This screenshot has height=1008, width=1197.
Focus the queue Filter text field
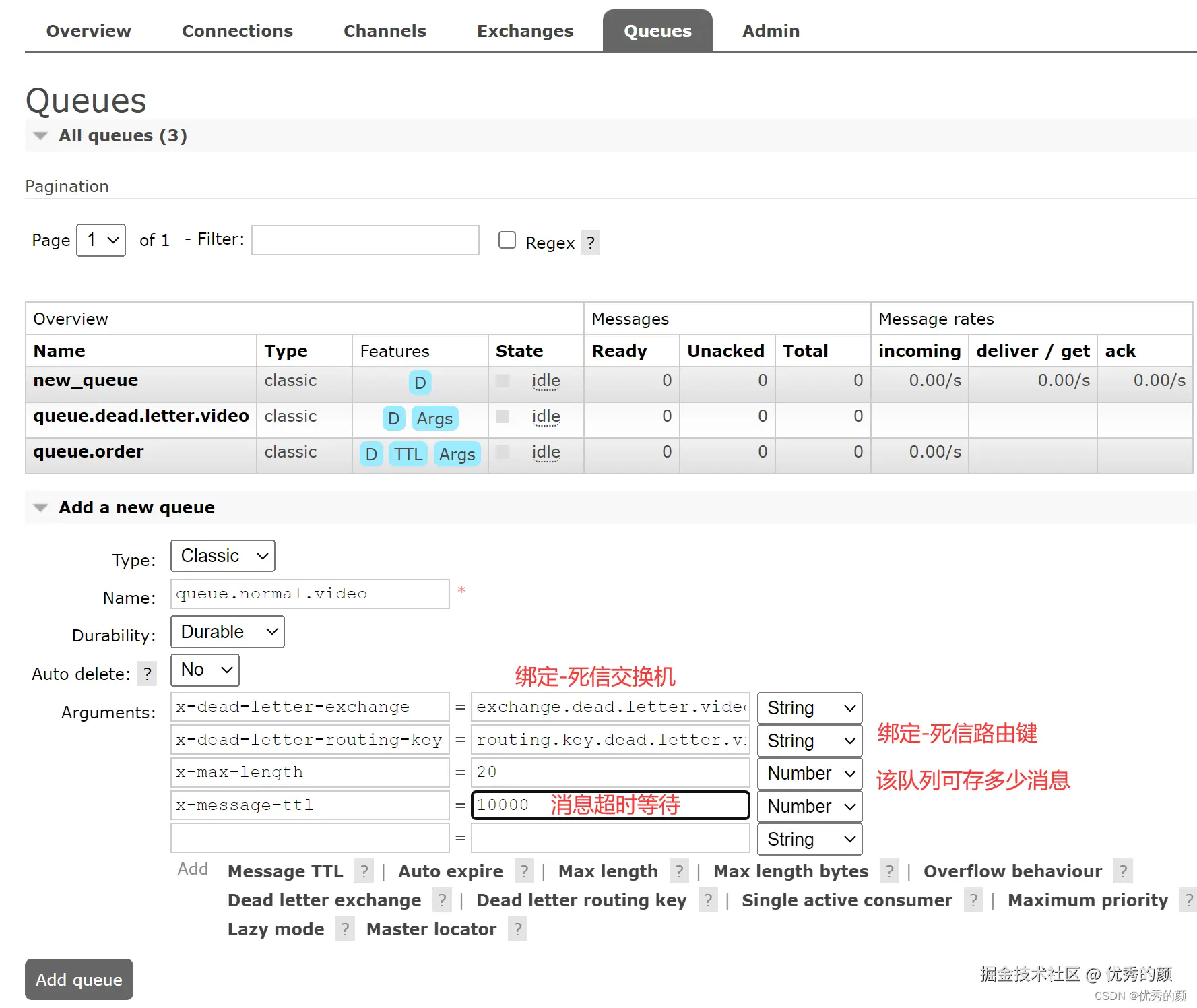point(365,240)
